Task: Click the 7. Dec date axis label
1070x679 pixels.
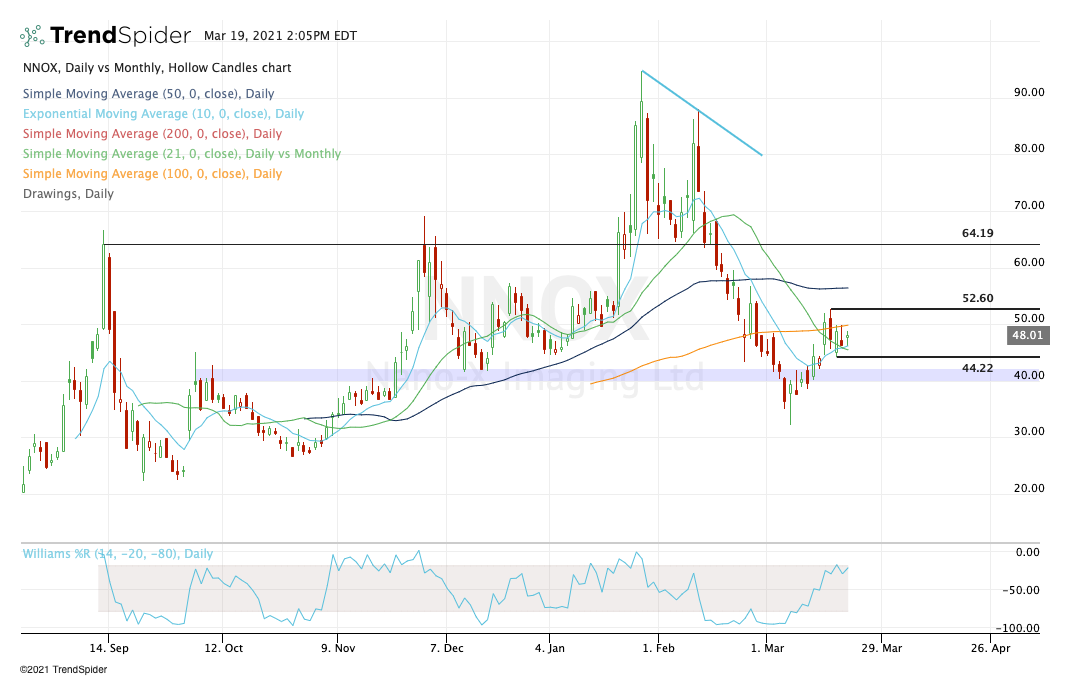Action: (446, 648)
